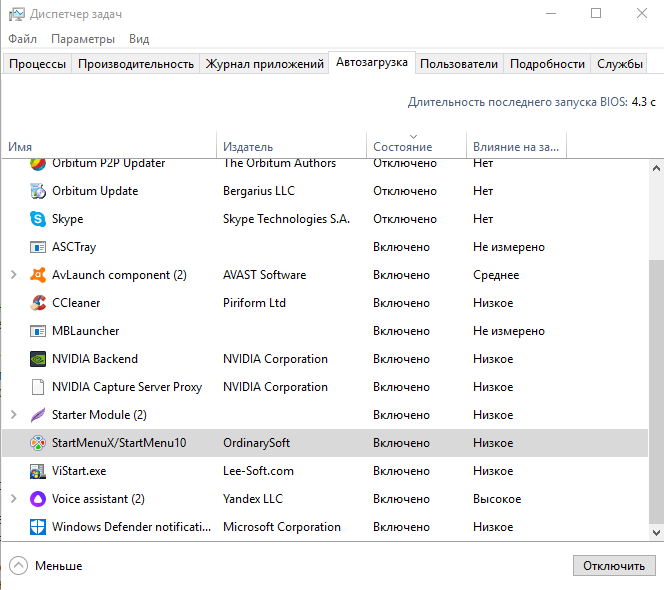Expand the Starter Module group
Image resolution: width=664 pixels, height=590 pixels.
[x=14, y=415]
